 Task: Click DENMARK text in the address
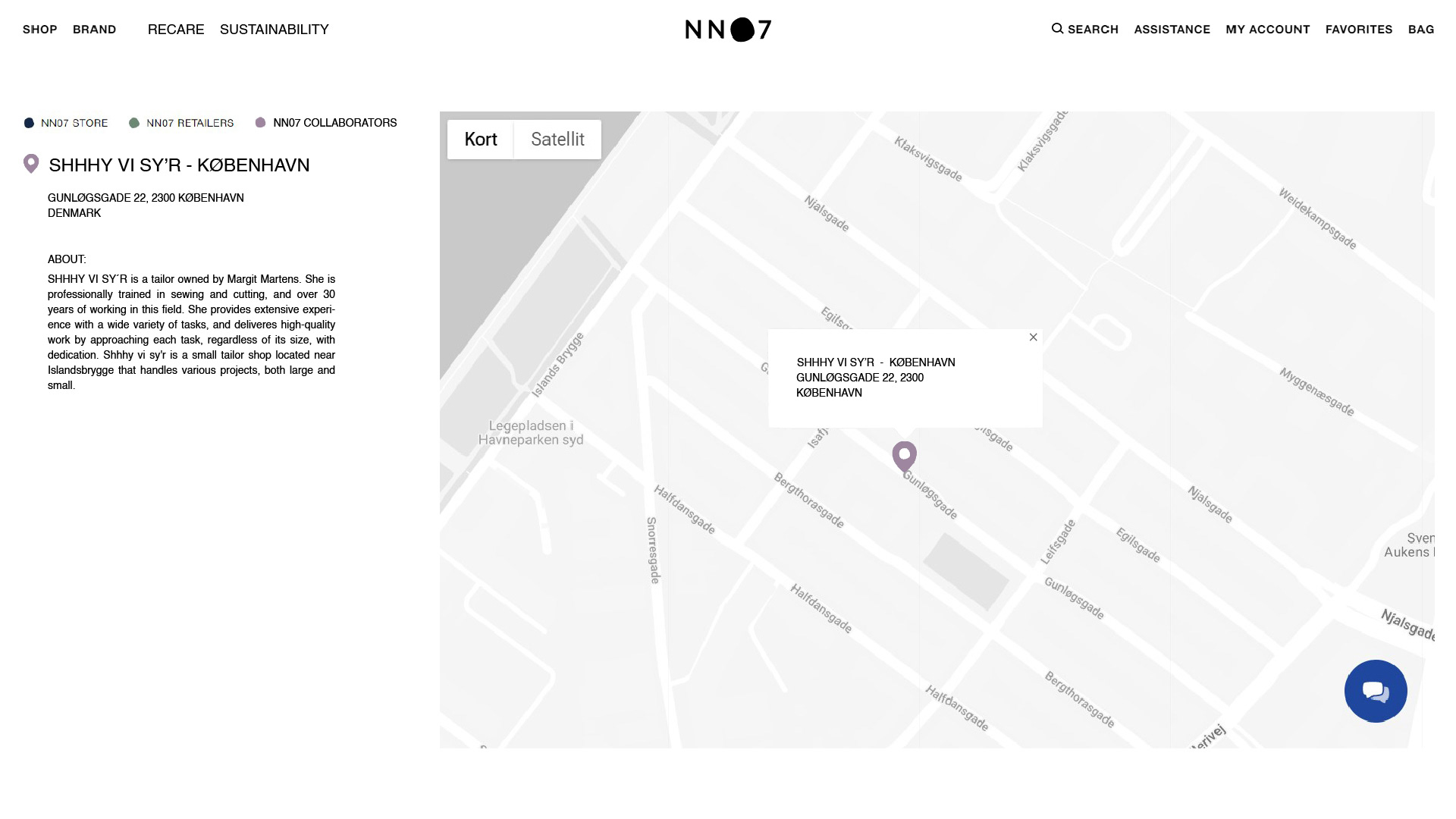[x=74, y=213]
